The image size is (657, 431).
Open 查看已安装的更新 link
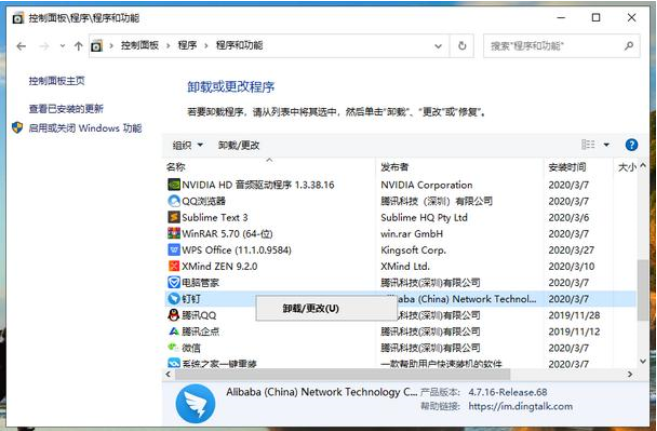[x=66, y=109]
